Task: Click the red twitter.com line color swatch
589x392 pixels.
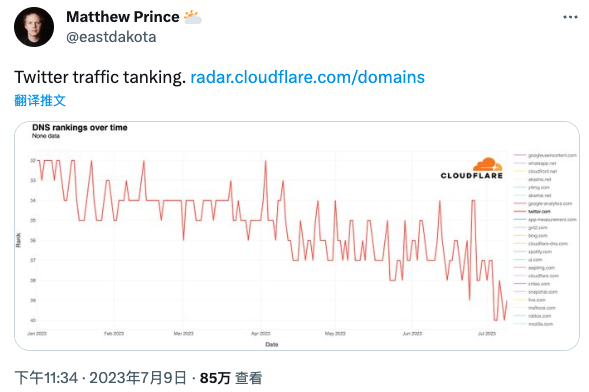Action: (x=520, y=211)
